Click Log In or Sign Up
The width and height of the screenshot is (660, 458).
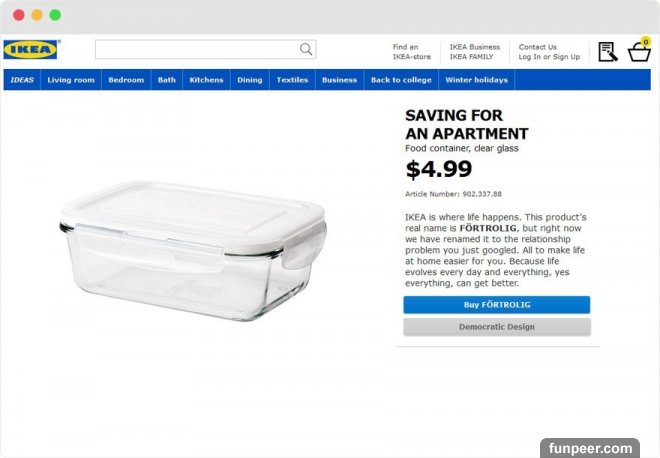[549, 57]
